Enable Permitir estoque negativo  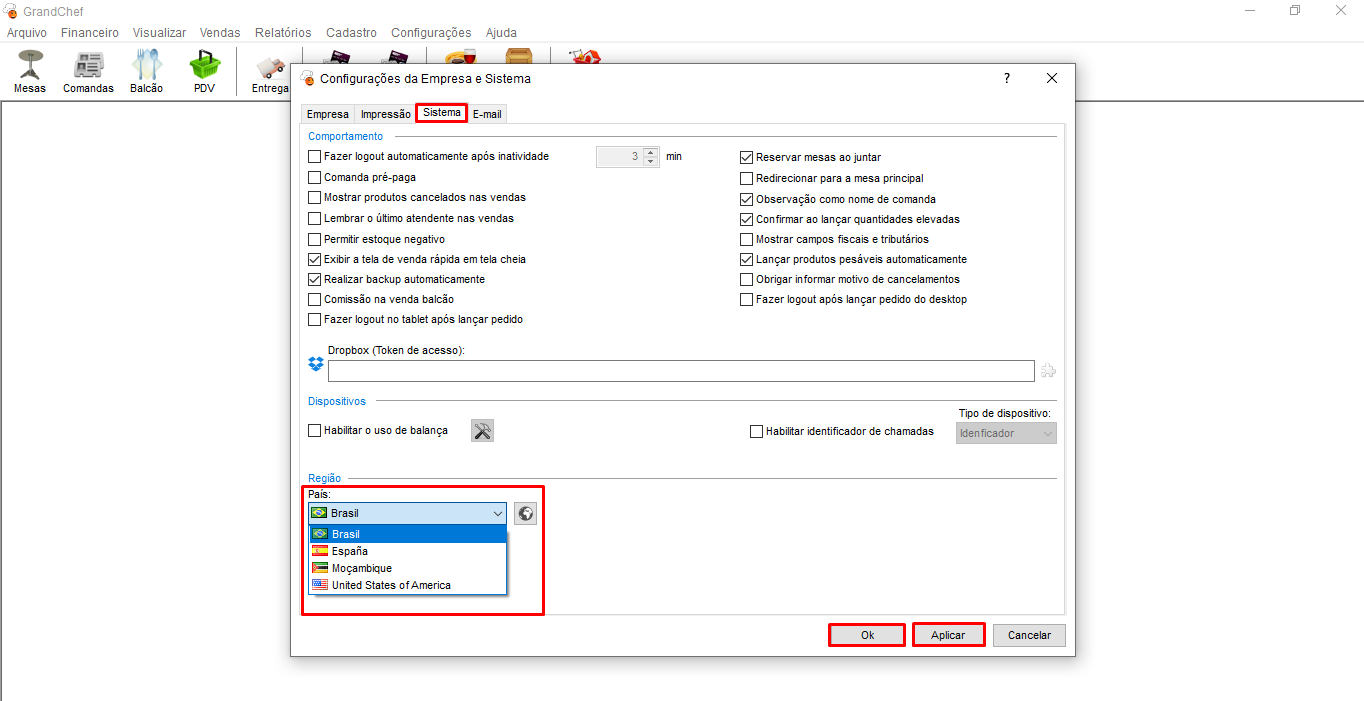pos(315,239)
